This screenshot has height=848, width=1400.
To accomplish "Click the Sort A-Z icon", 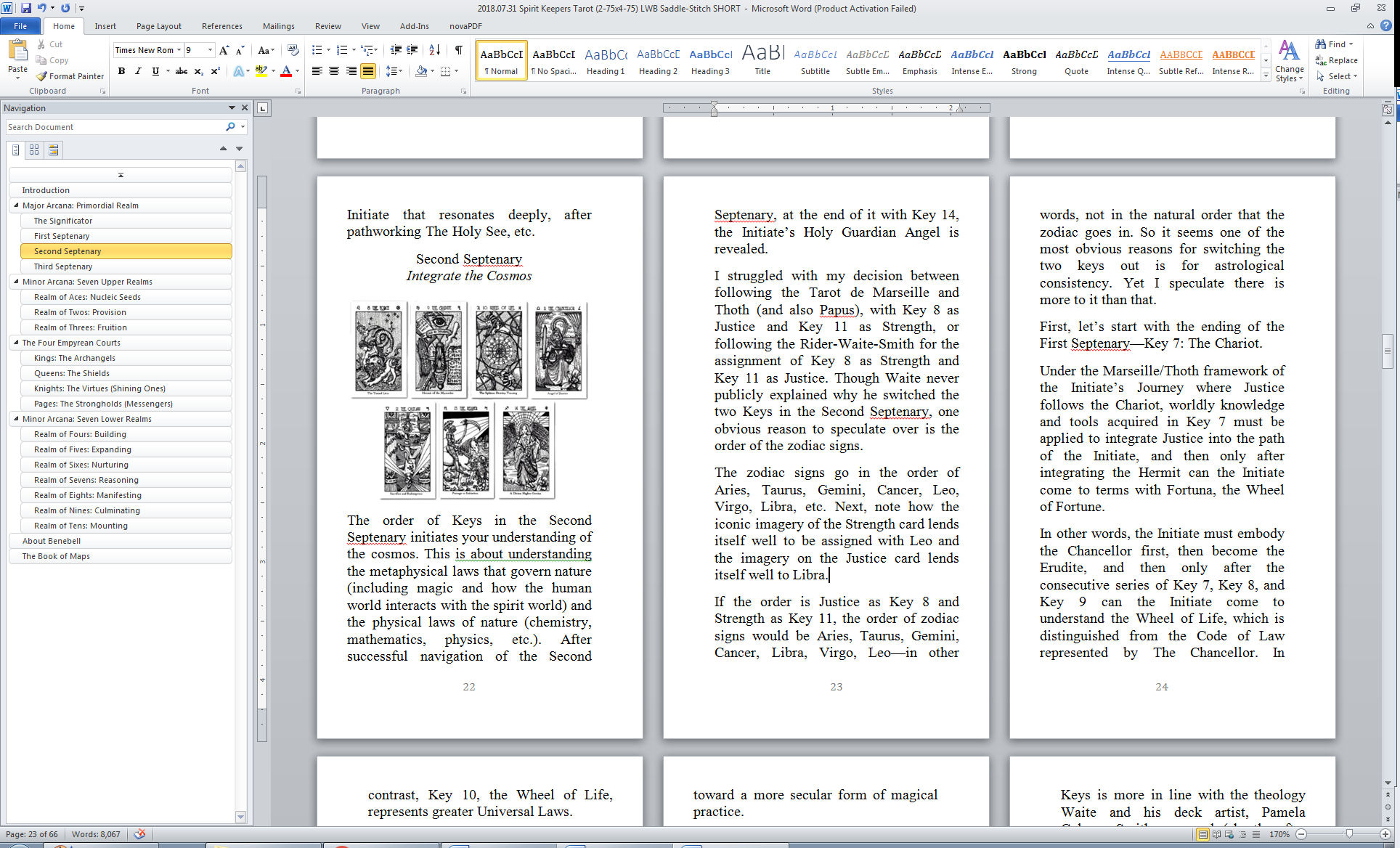I will pos(434,50).
